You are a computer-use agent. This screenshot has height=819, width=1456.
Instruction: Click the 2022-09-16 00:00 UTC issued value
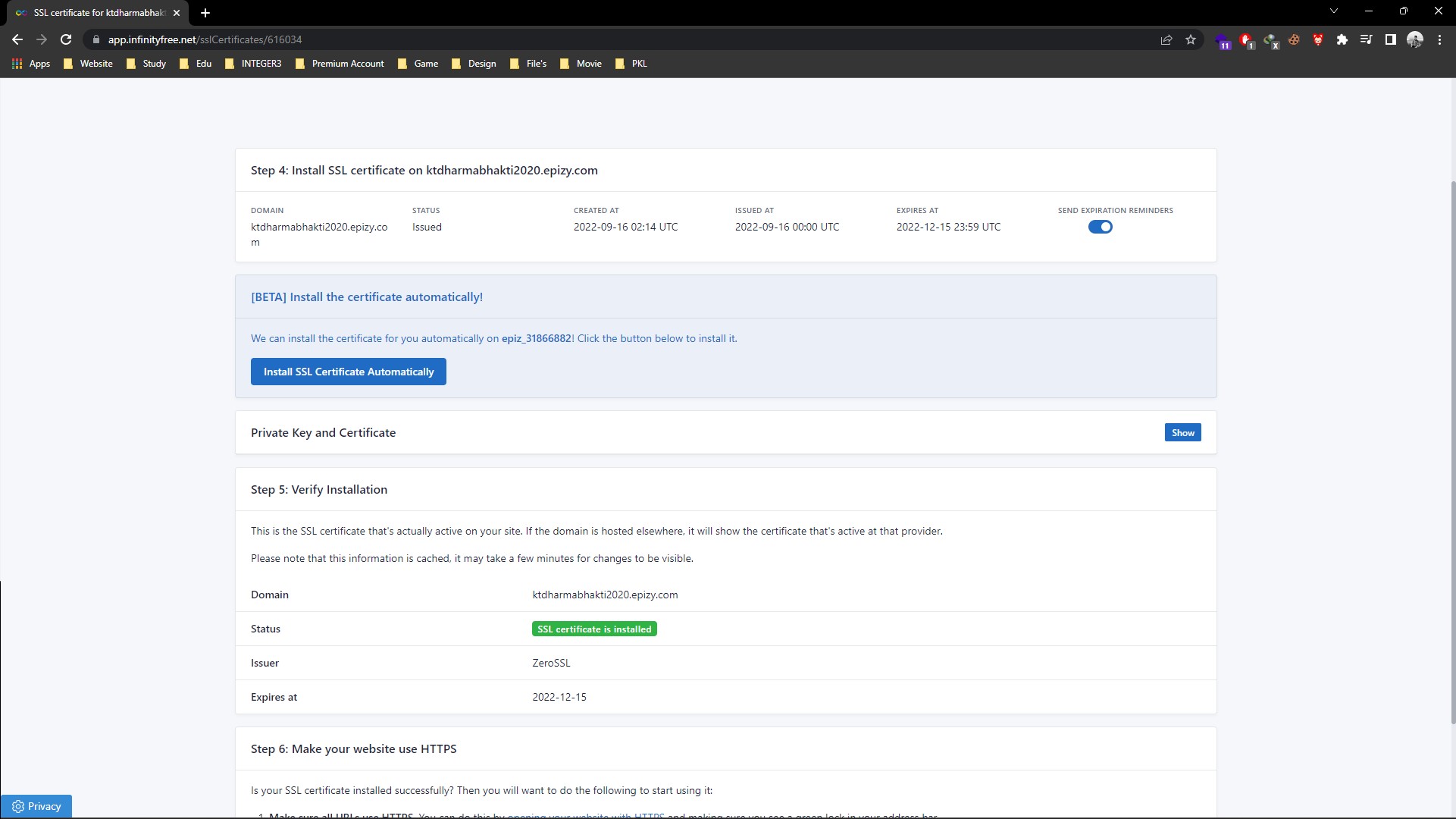point(787,227)
